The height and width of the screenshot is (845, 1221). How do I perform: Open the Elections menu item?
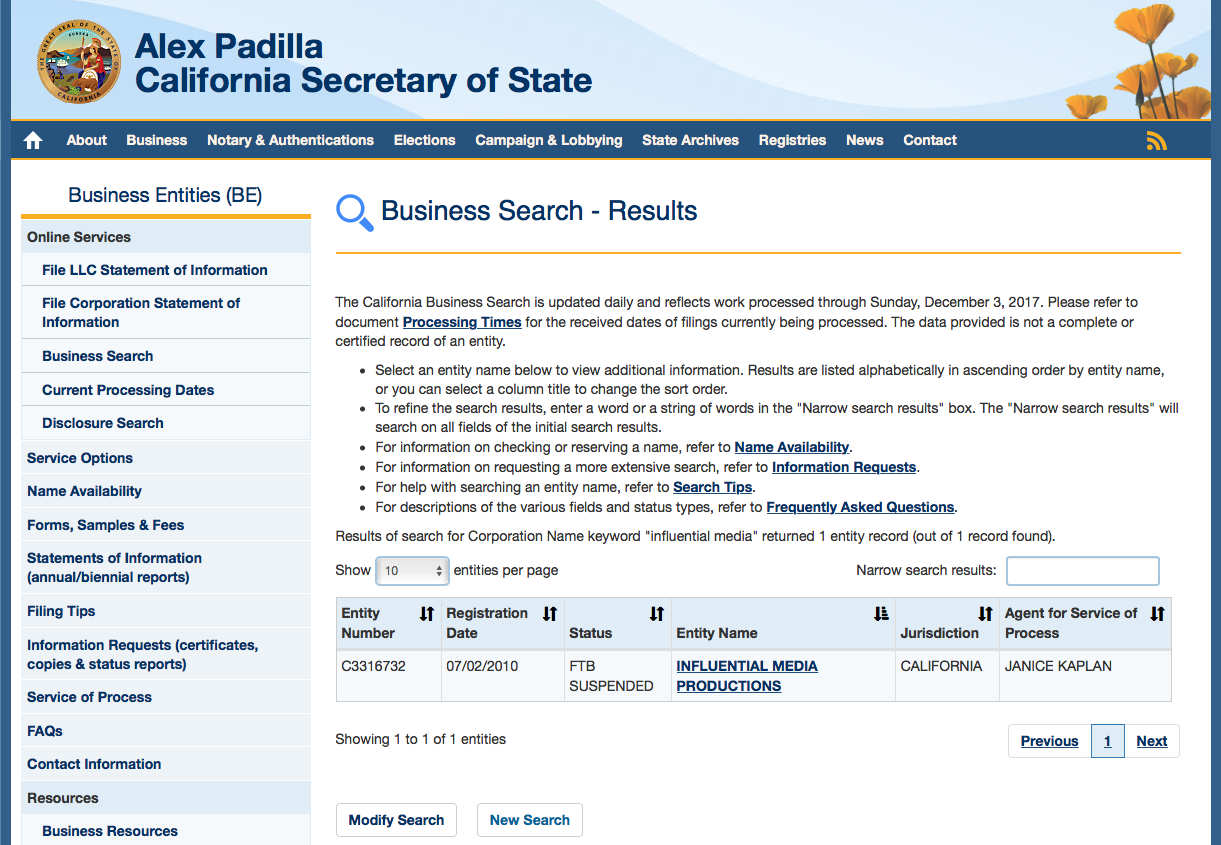tap(424, 140)
